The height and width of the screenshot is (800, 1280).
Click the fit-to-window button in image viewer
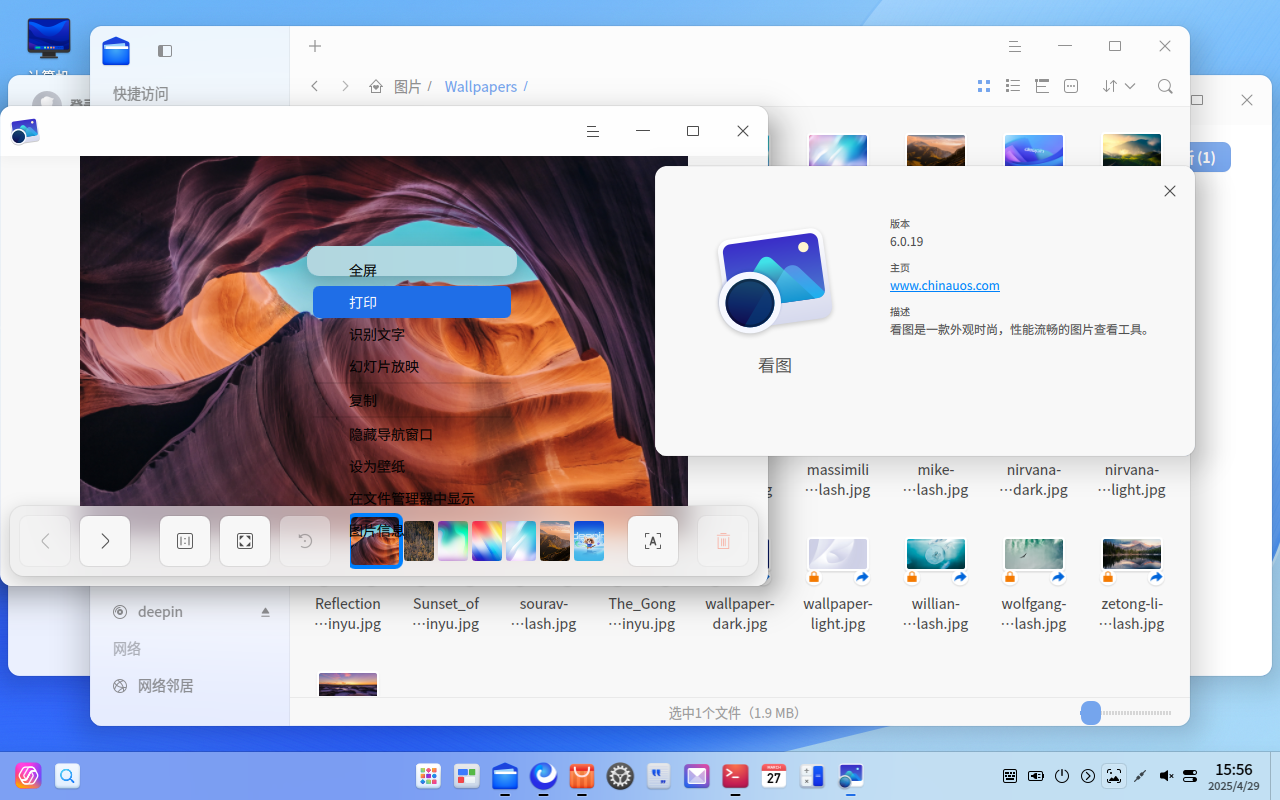point(245,541)
